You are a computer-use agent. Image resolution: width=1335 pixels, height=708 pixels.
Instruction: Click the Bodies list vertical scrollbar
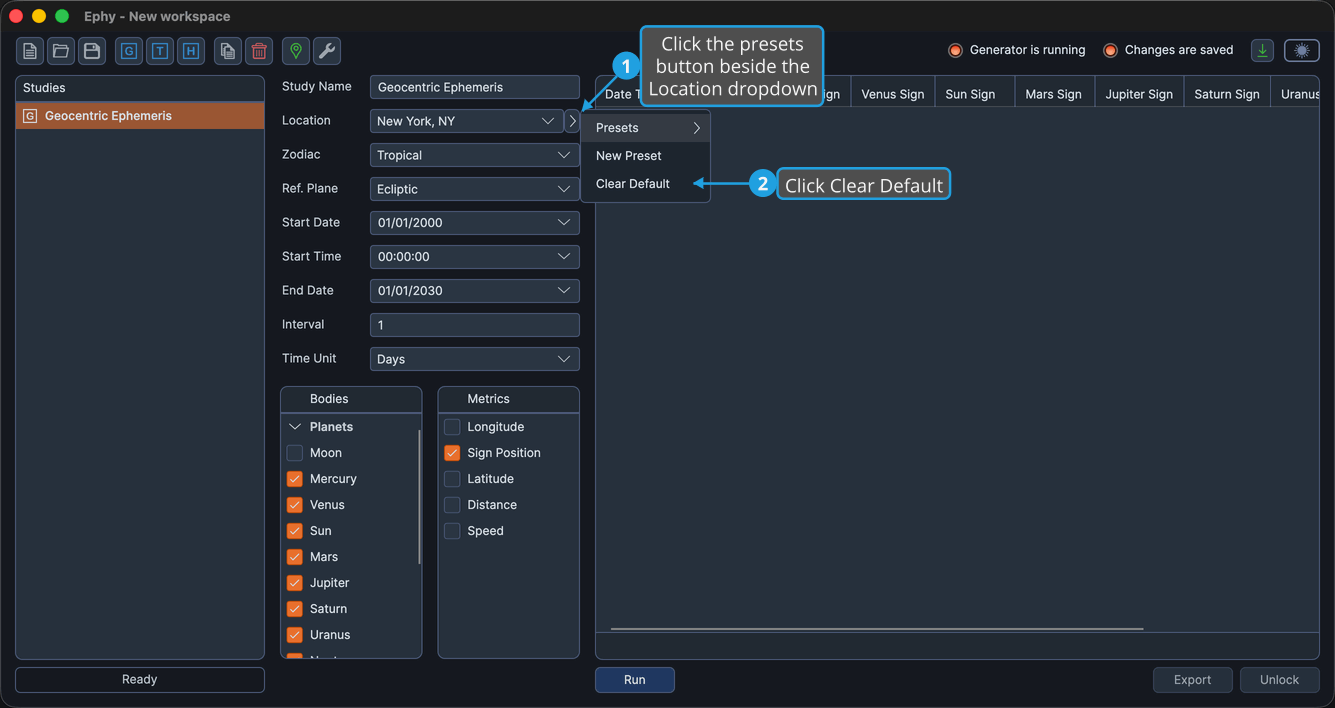419,497
